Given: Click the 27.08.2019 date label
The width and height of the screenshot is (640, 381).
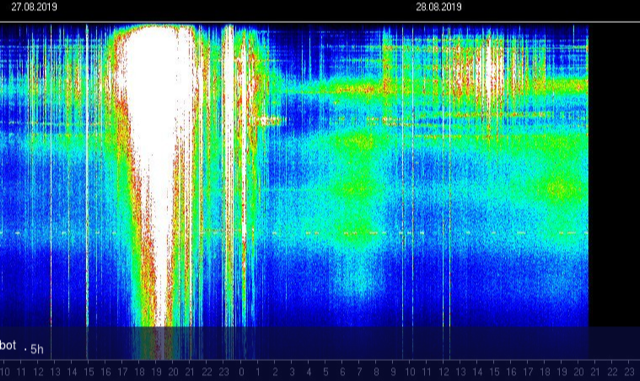Looking at the screenshot, I should 34,7.
